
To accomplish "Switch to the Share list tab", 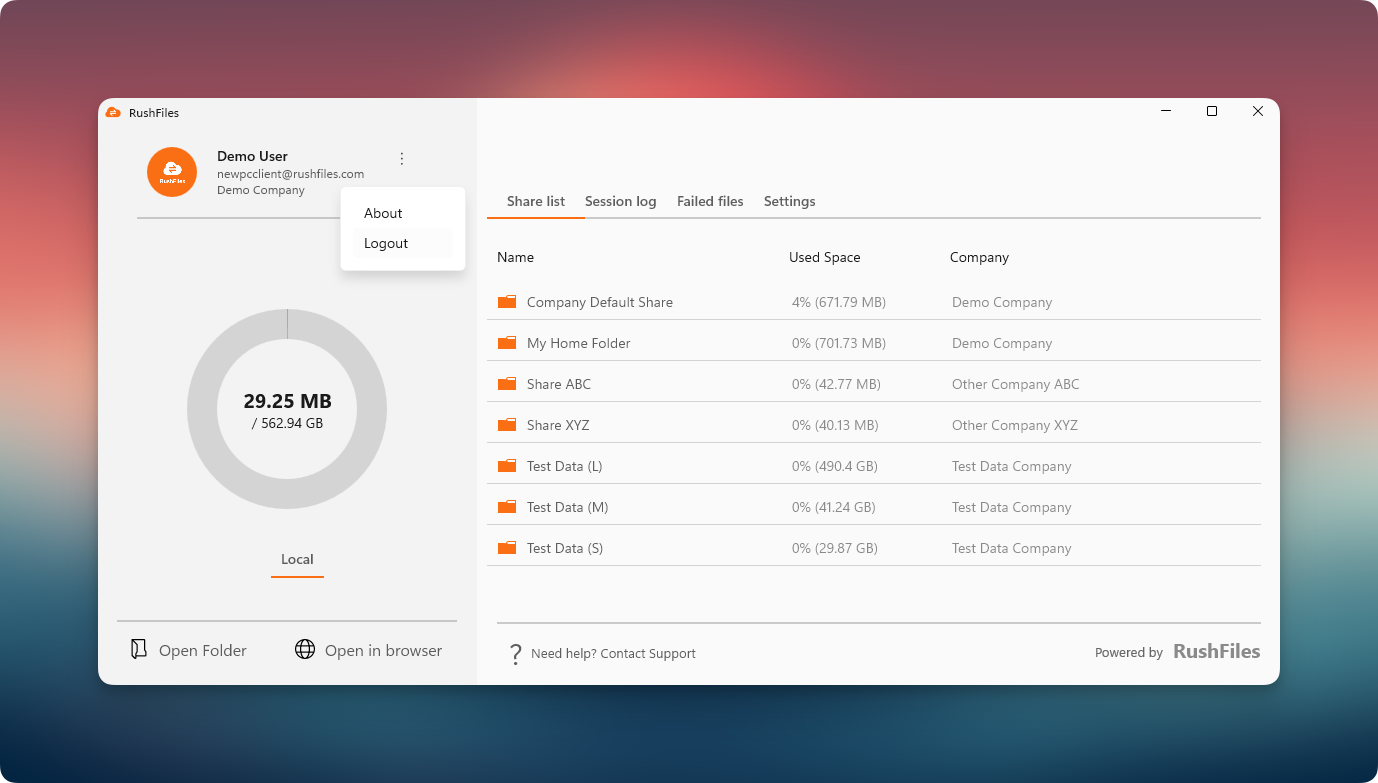I will [x=536, y=201].
